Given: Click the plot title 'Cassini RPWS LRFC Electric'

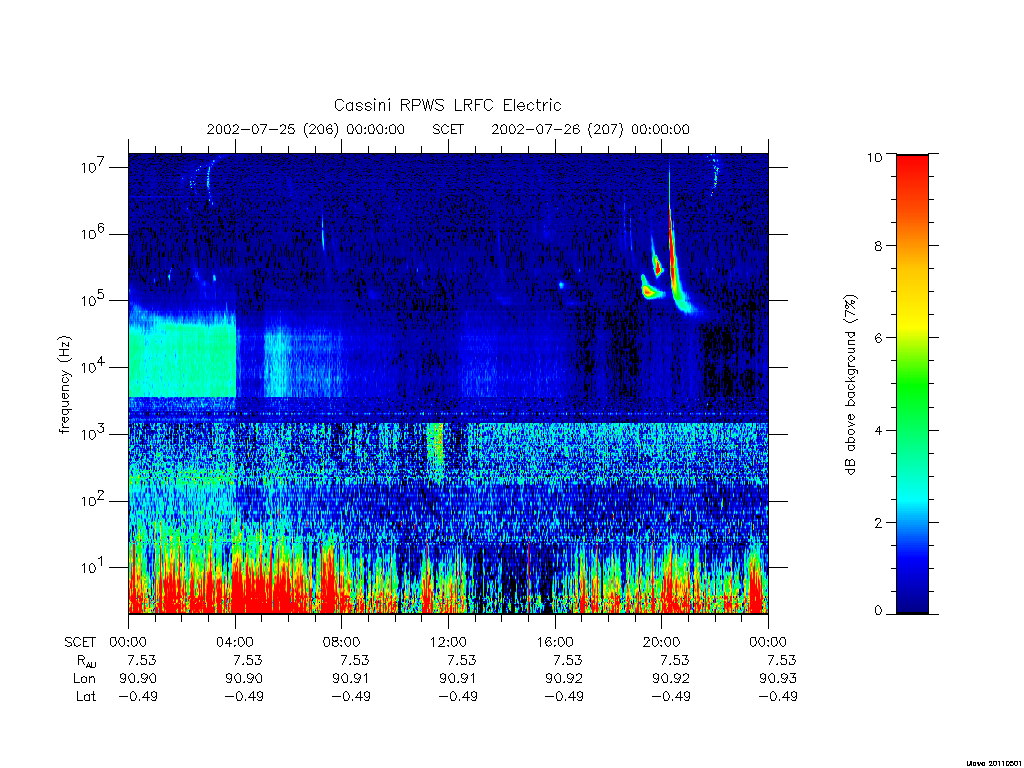Looking at the screenshot, I should [x=447, y=105].
